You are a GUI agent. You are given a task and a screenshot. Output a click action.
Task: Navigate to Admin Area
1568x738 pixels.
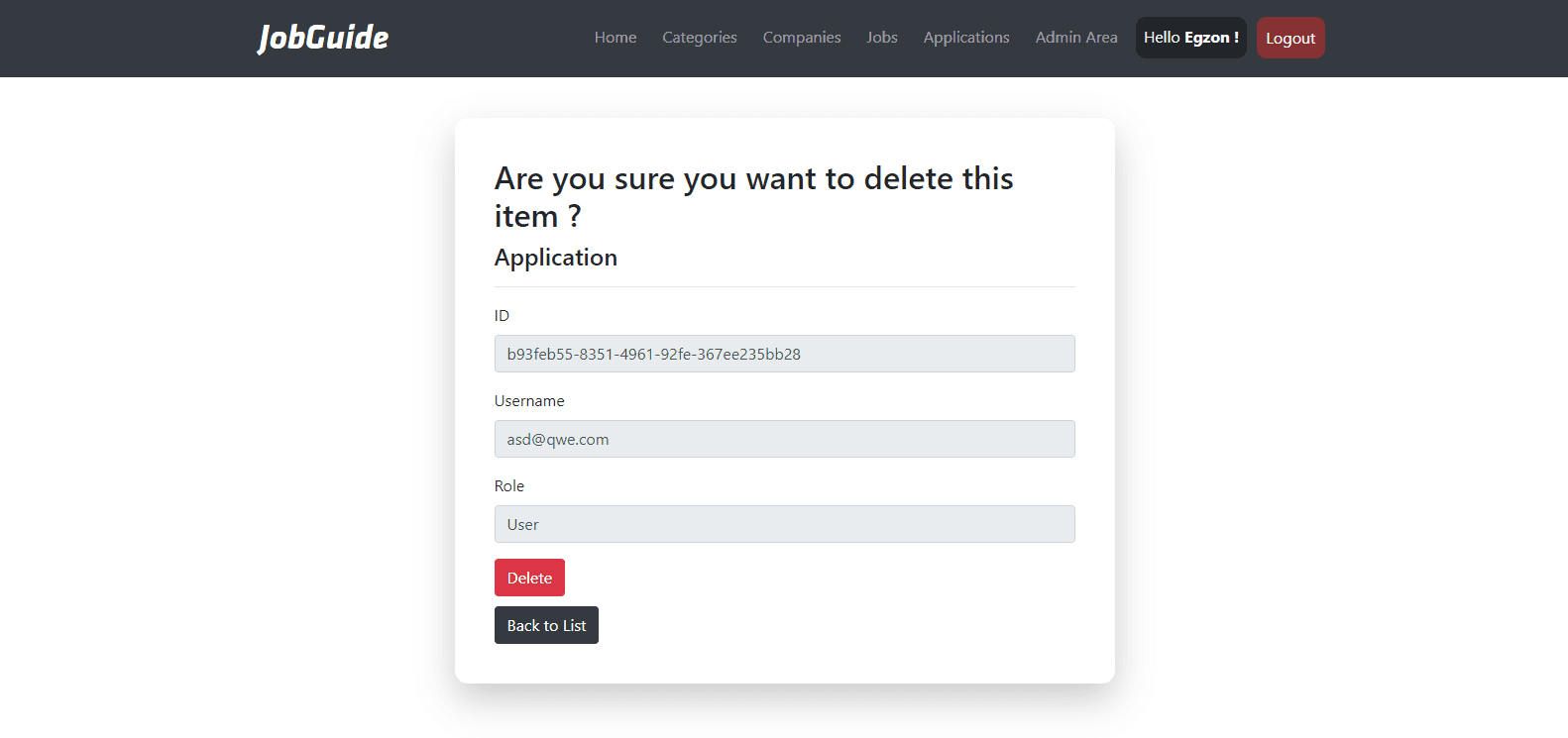click(x=1076, y=38)
